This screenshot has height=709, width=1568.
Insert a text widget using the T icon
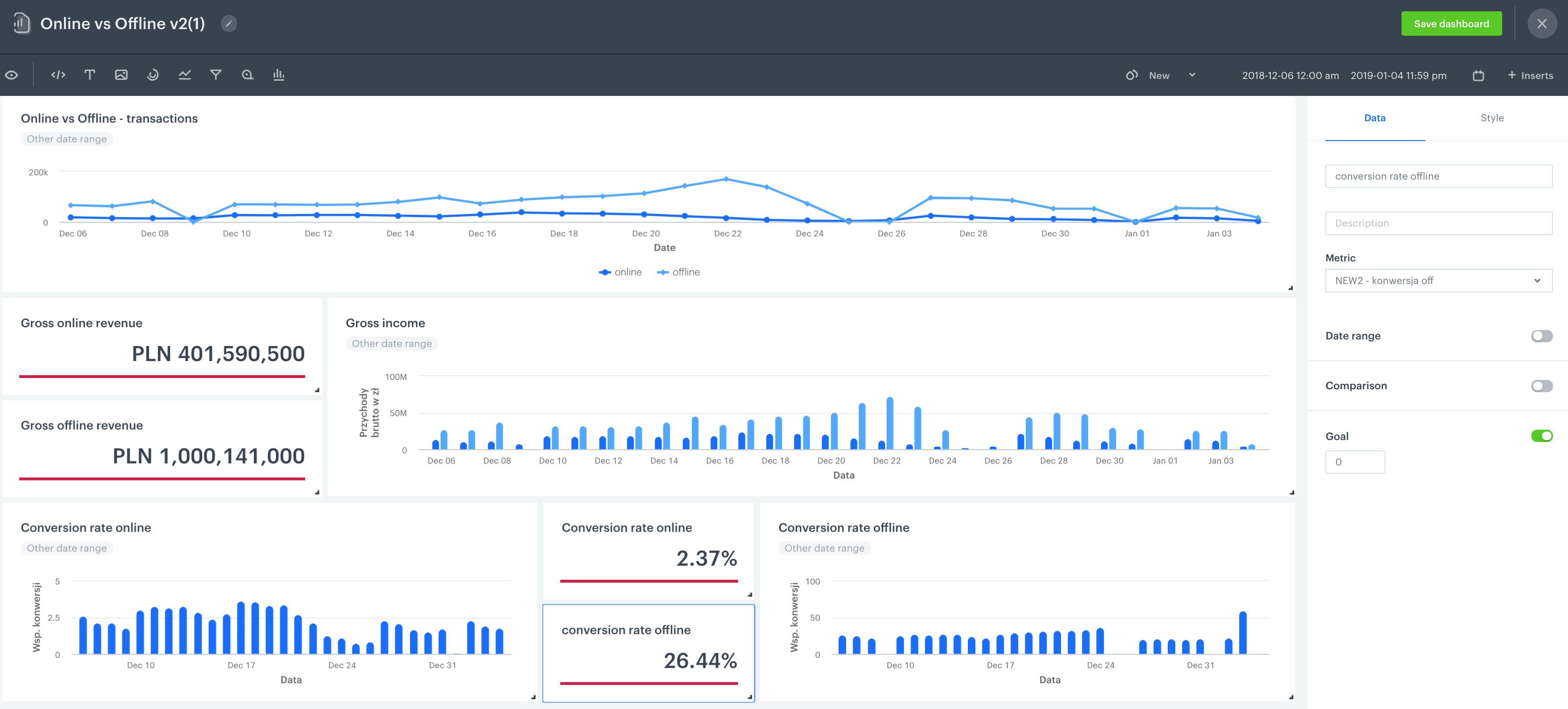[x=89, y=75]
